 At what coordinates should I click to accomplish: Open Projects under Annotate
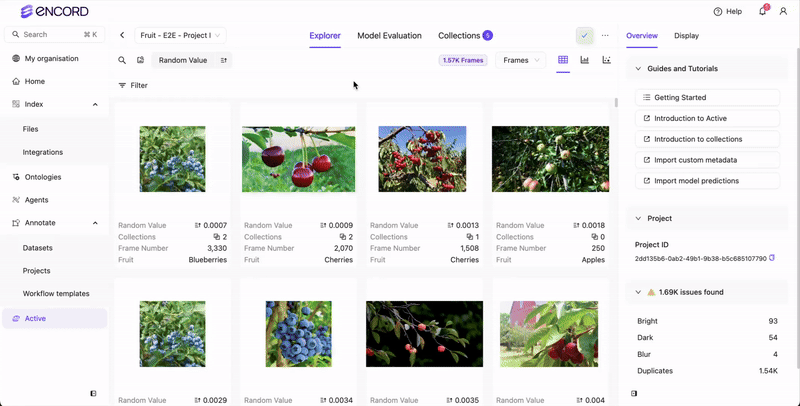click(x=36, y=271)
